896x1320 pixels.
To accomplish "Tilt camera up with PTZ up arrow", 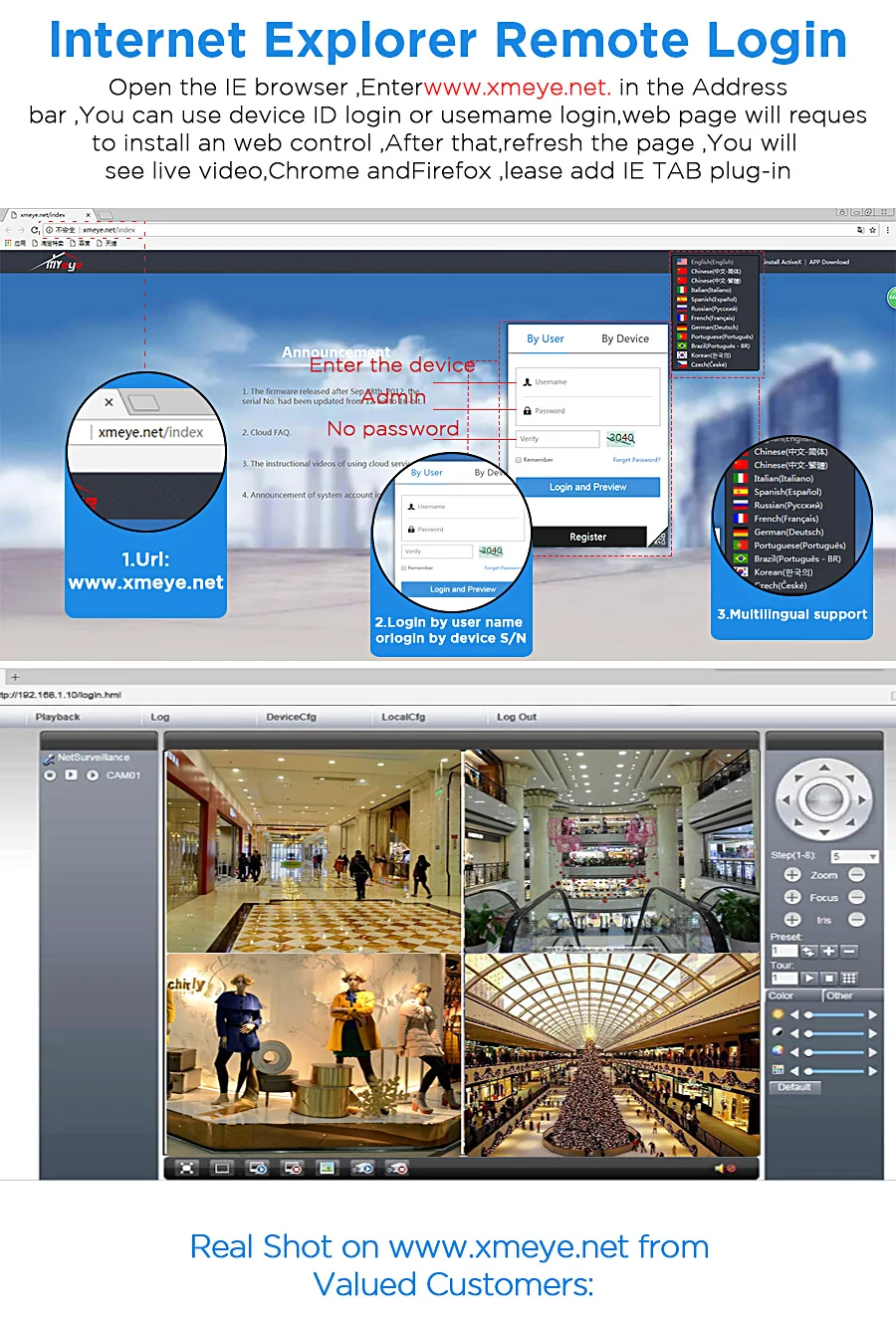I will (x=823, y=768).
